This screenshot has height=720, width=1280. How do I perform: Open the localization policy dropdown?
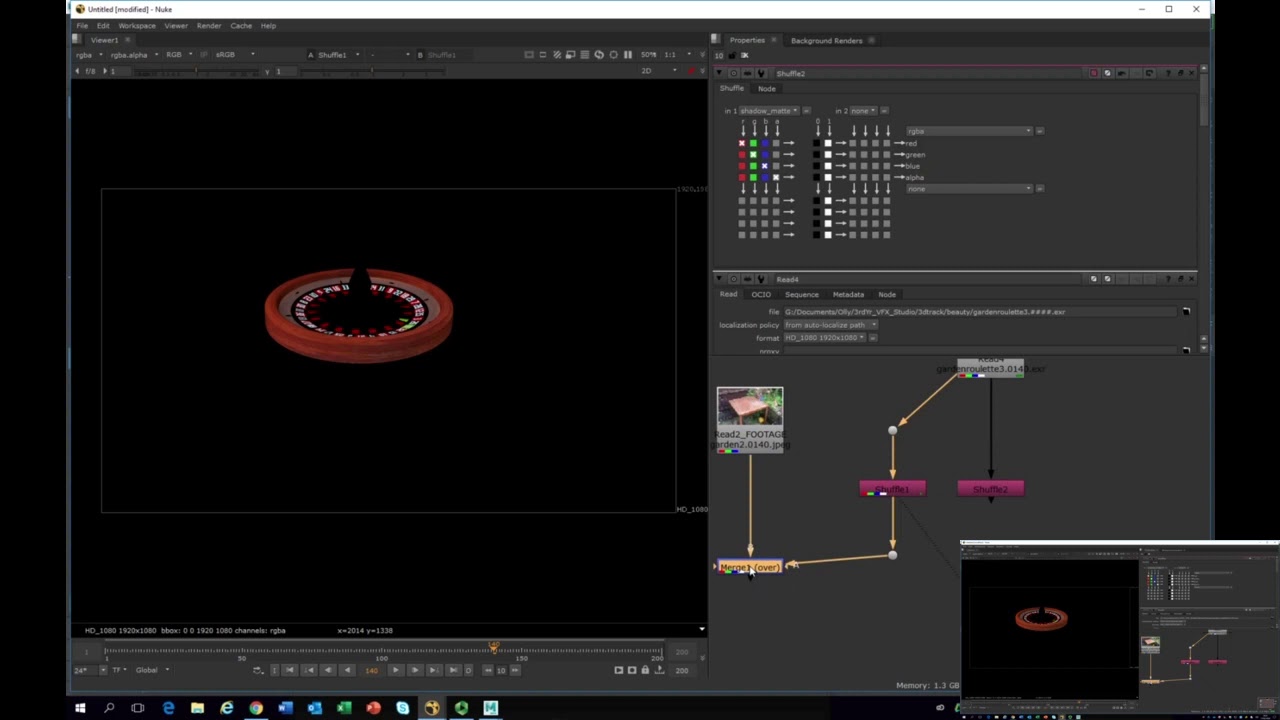tap(830, 325)
